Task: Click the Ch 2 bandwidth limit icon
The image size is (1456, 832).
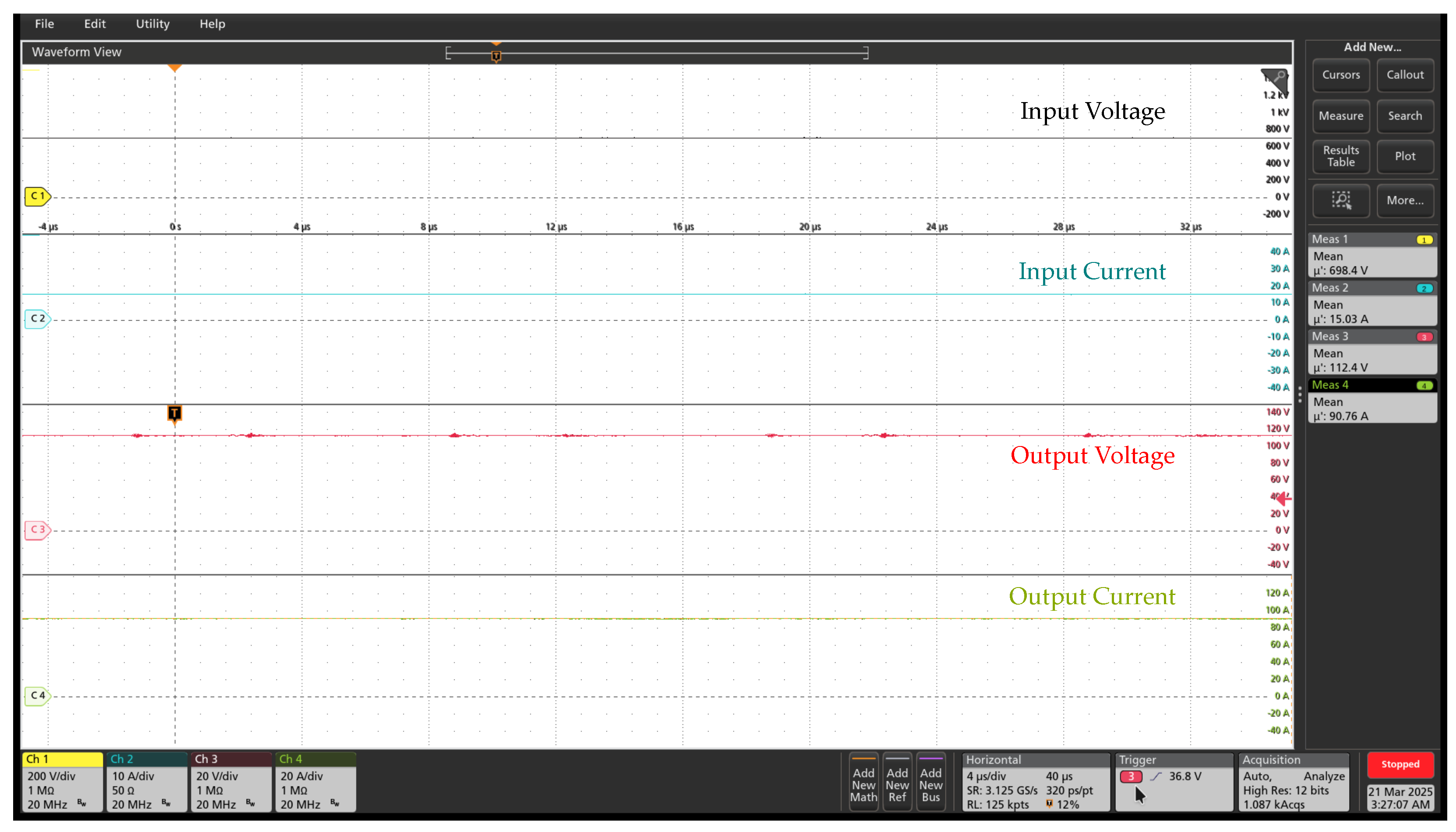Action: (166, 803)
